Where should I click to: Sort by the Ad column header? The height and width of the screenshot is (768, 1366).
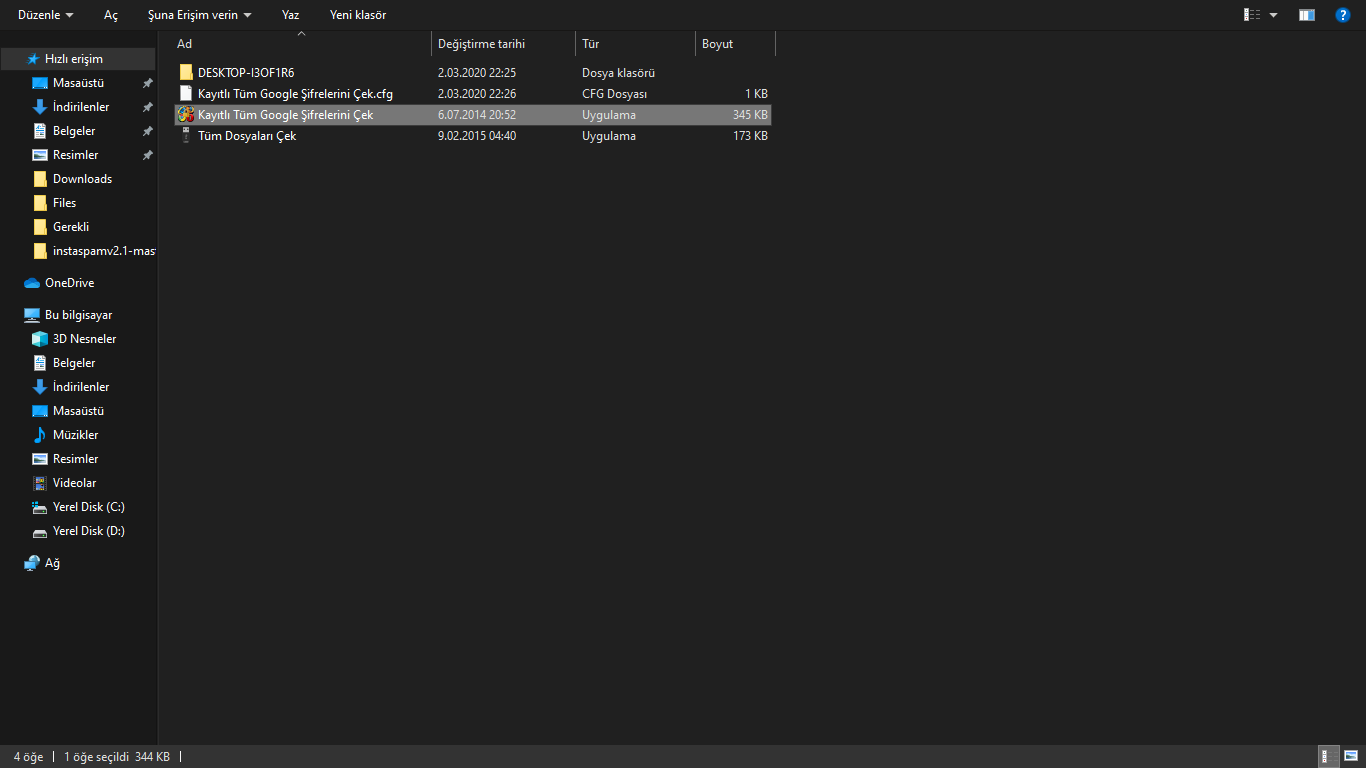(x=301, y=44)
